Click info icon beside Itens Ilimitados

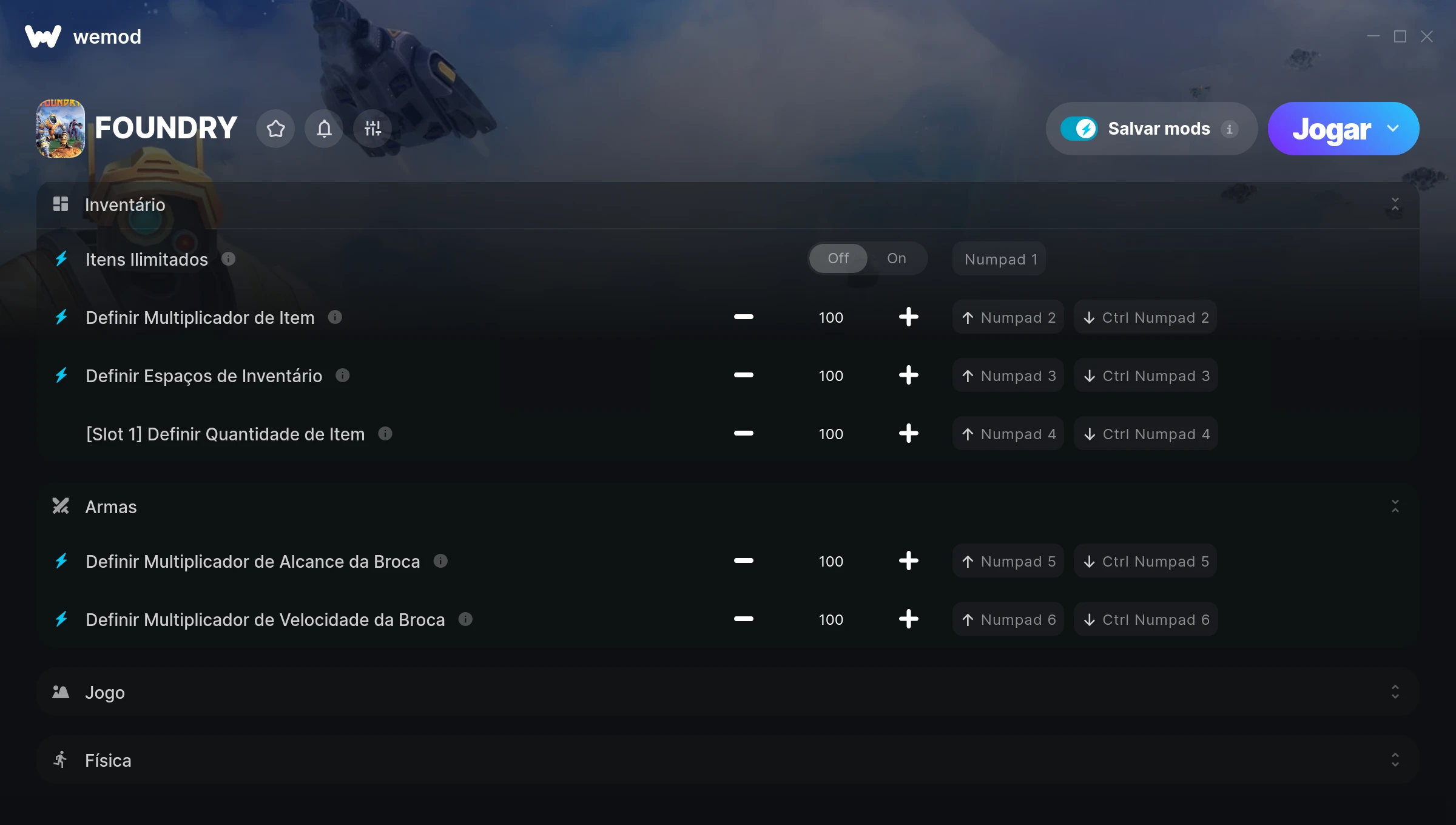click(229, 259)
